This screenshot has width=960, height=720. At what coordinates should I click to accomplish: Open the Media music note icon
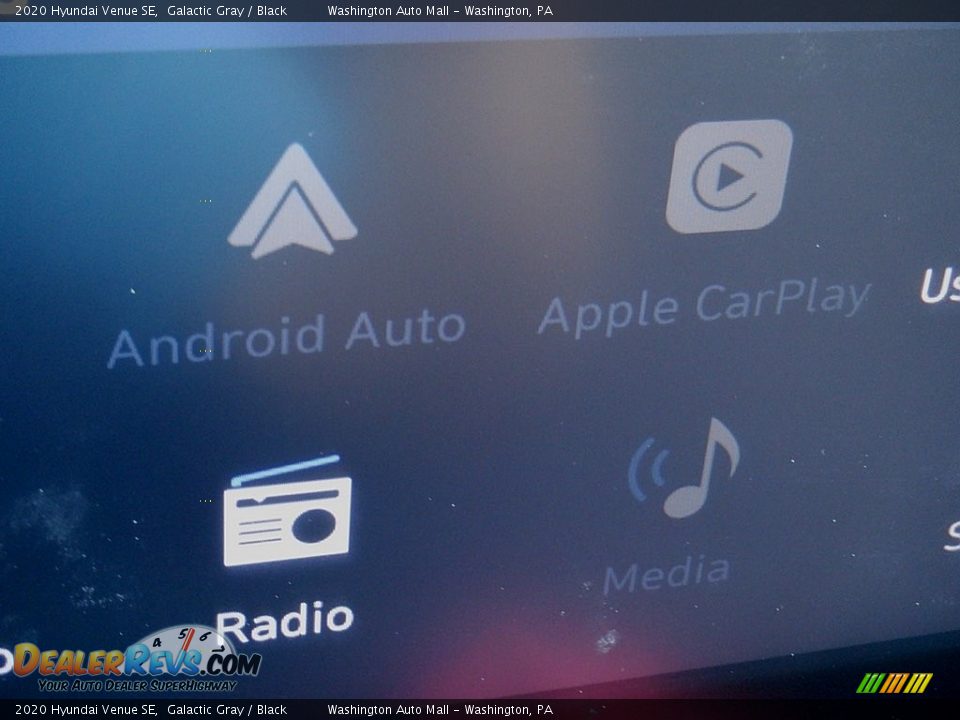coord(684,468)
